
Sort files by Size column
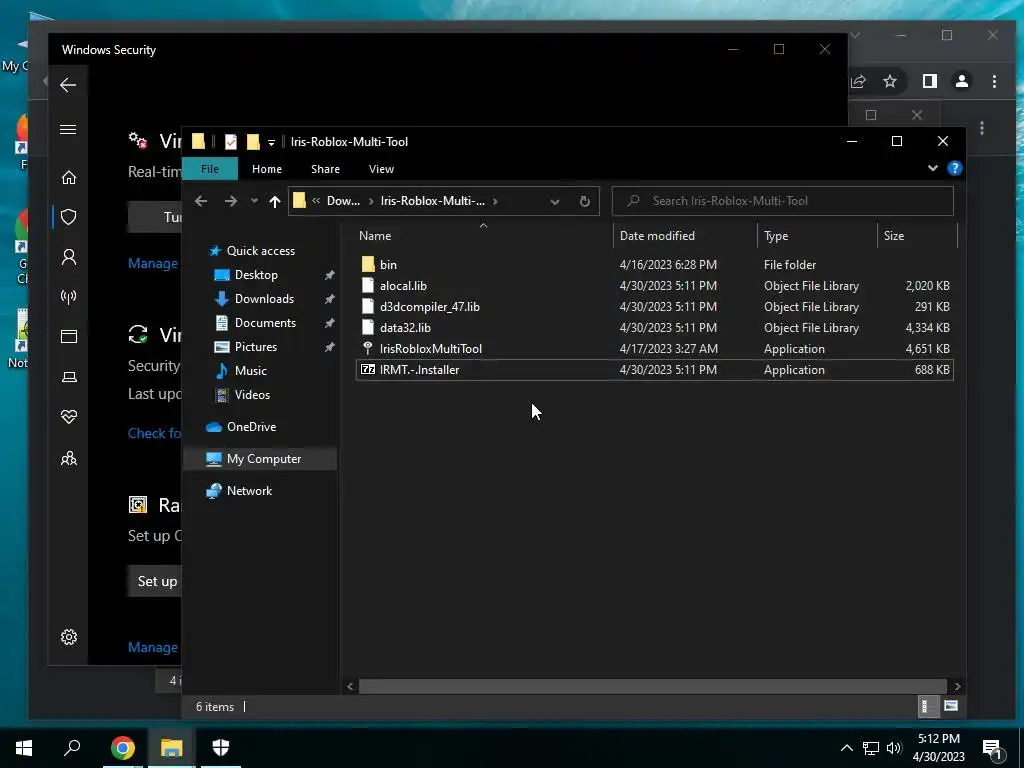917,236
